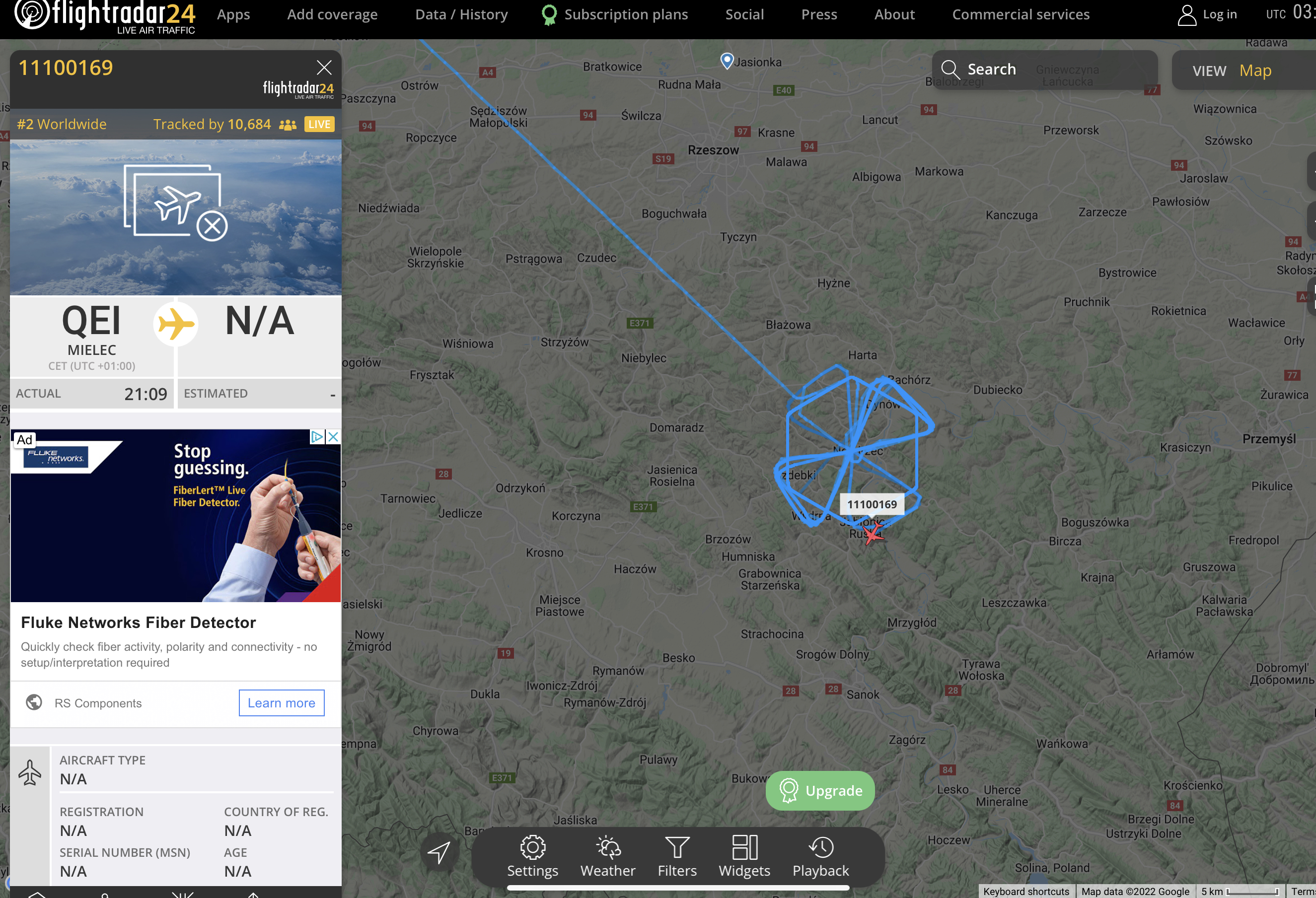The image size is (1316, 898).
Task: Click the green Upgrade button
Action: [820, 790]
